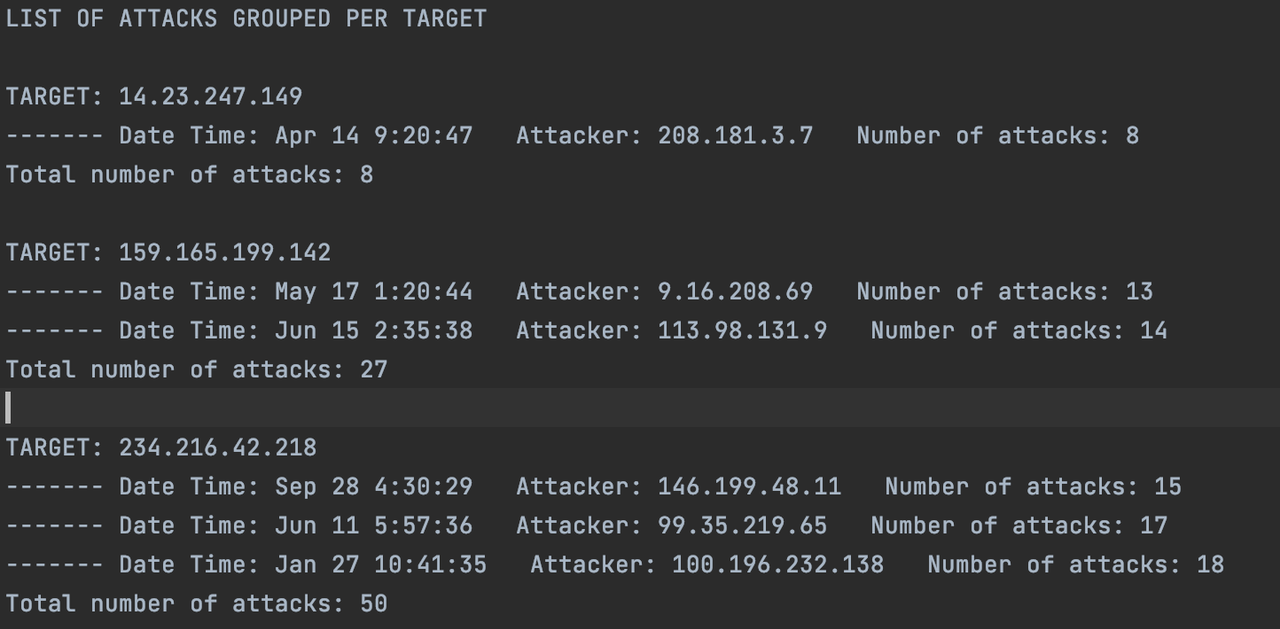Screen dimensions: 1280x629
Task: Place cursor on timestamp Apr 14 9:20:47
Action: (374, 135)
